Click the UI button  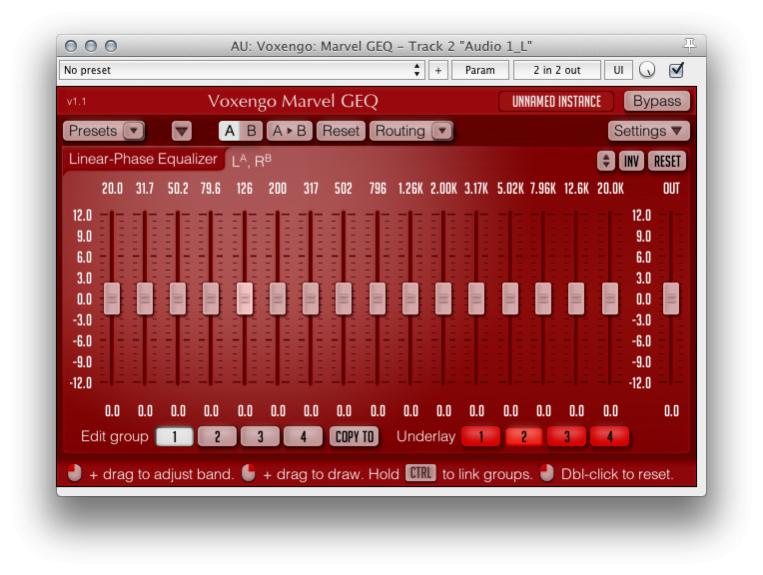[x=618, y=70]
